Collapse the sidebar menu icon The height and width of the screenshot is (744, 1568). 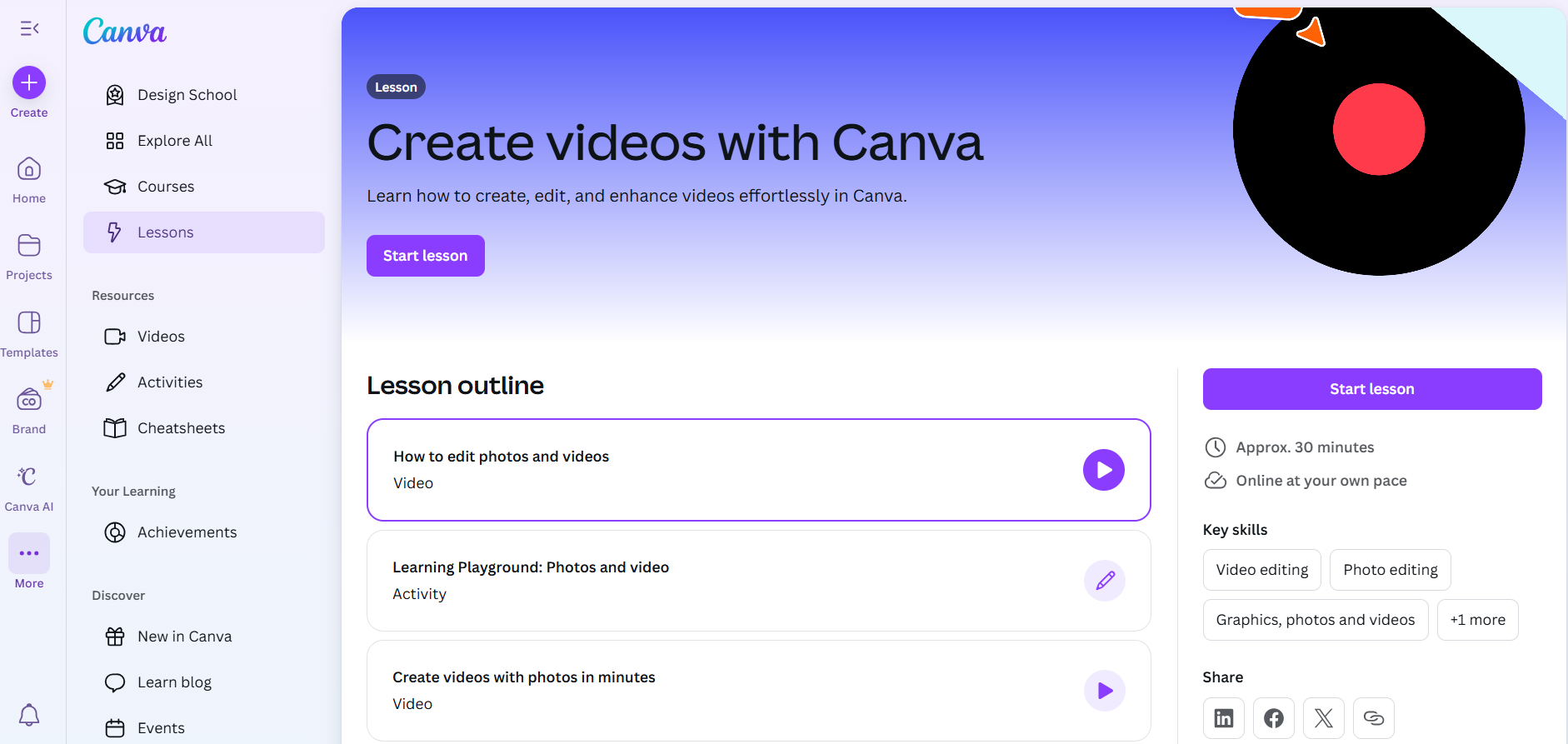click(29, 28)
